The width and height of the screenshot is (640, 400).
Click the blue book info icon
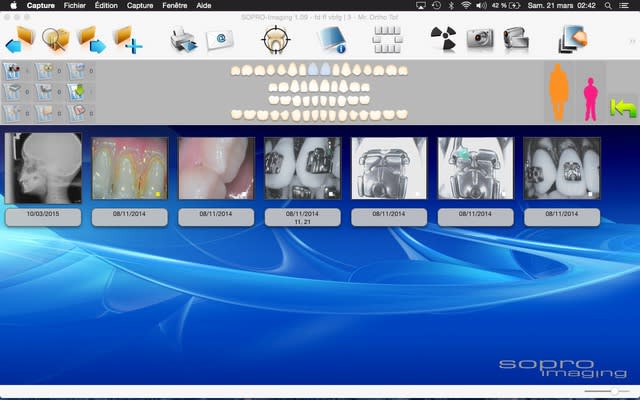331,39
